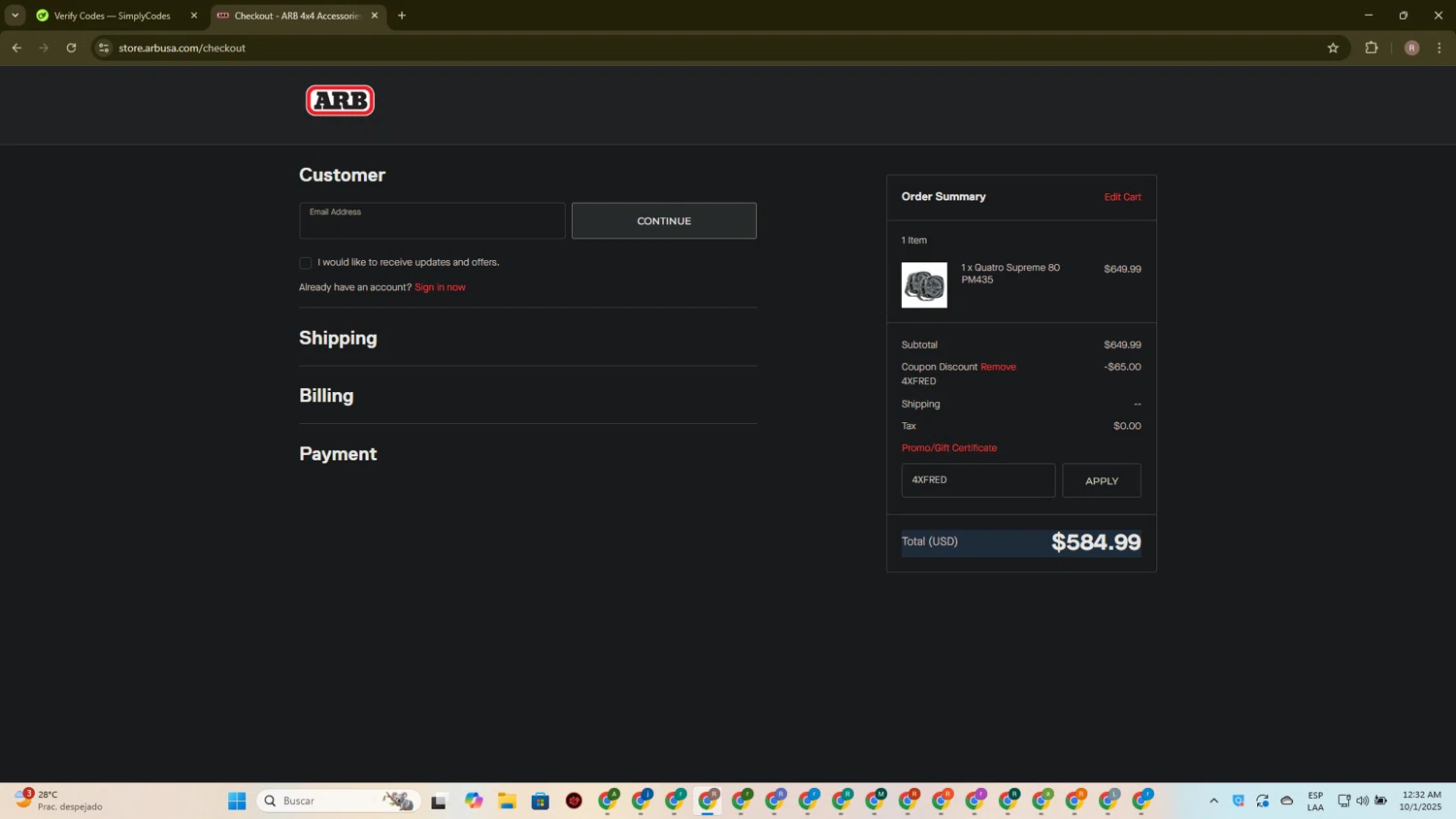
Task: Reload the checkout page
Action: [x=71, y=48]
